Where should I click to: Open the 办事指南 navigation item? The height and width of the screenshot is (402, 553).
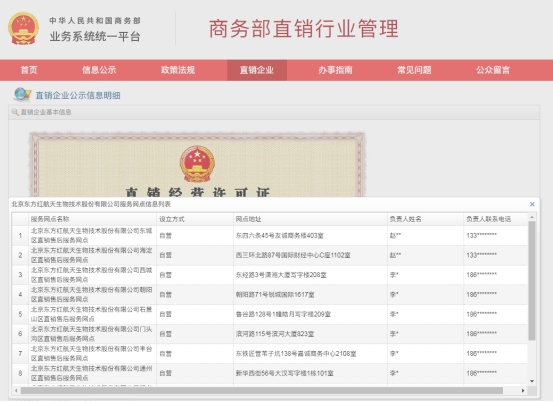tap(335, 70)
